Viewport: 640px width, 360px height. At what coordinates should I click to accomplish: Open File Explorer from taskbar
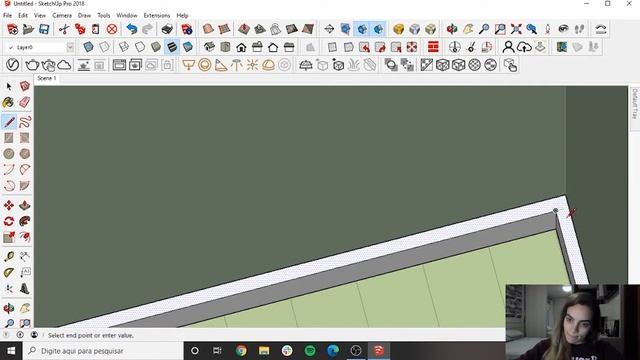click(x=264, y=351)
